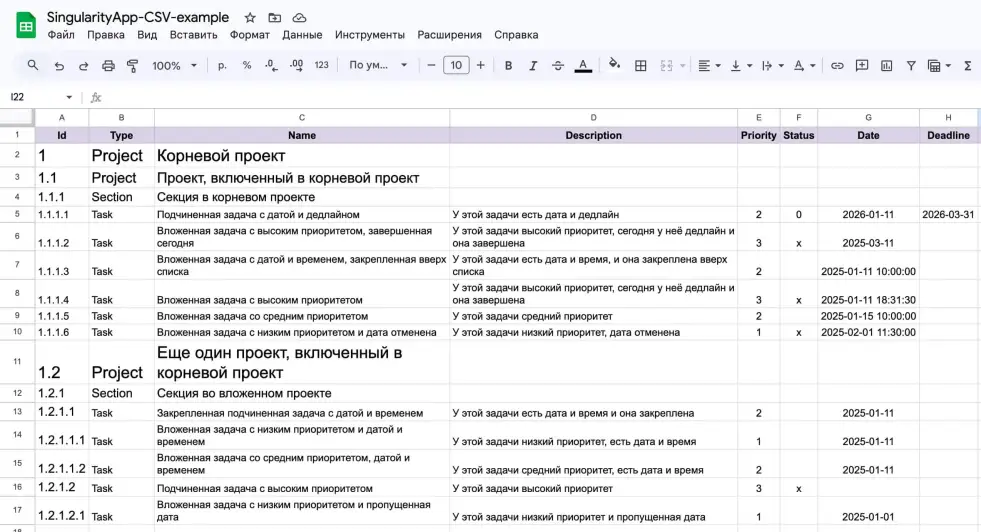Viewport: 981px width, 532px height.
Task: Toggle bold formatting
Action: (x=508, y=66)
